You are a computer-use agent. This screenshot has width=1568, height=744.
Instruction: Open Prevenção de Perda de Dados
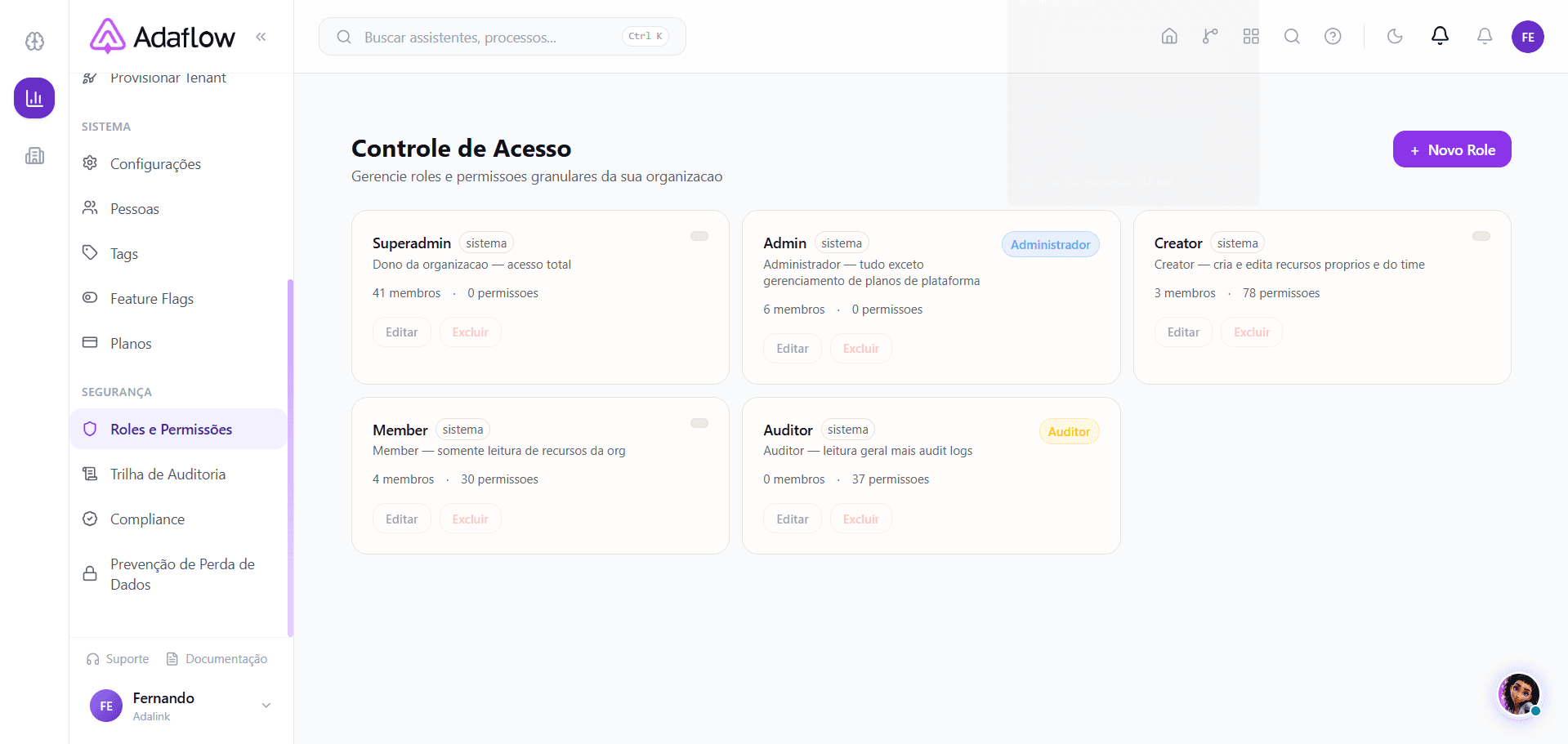[x=178, y=574]
